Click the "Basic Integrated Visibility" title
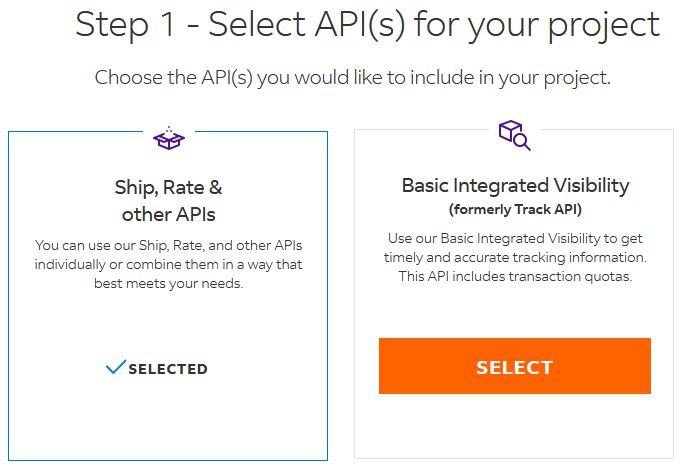The height and width of the screenshot is (471, 685). (515, 185)
